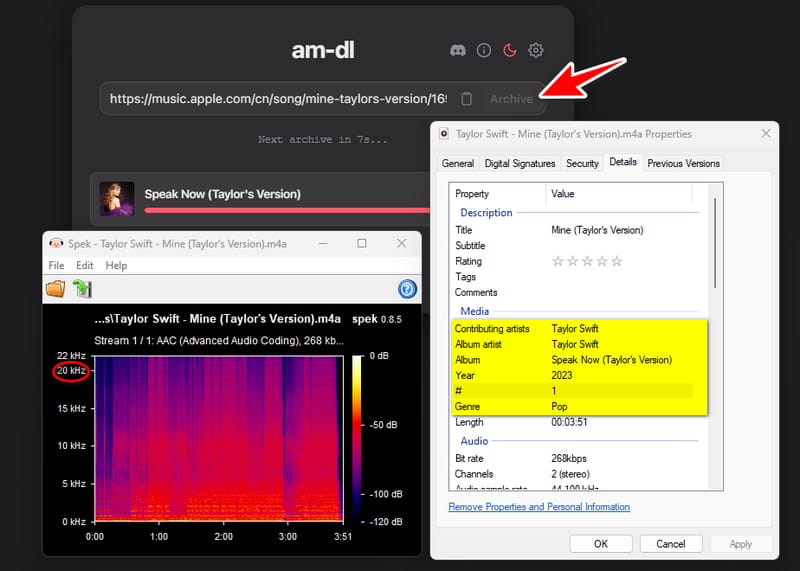The image size is (800, 571).
Task: Switch to the Previous Versions tab
Action: tap(683, 163)
